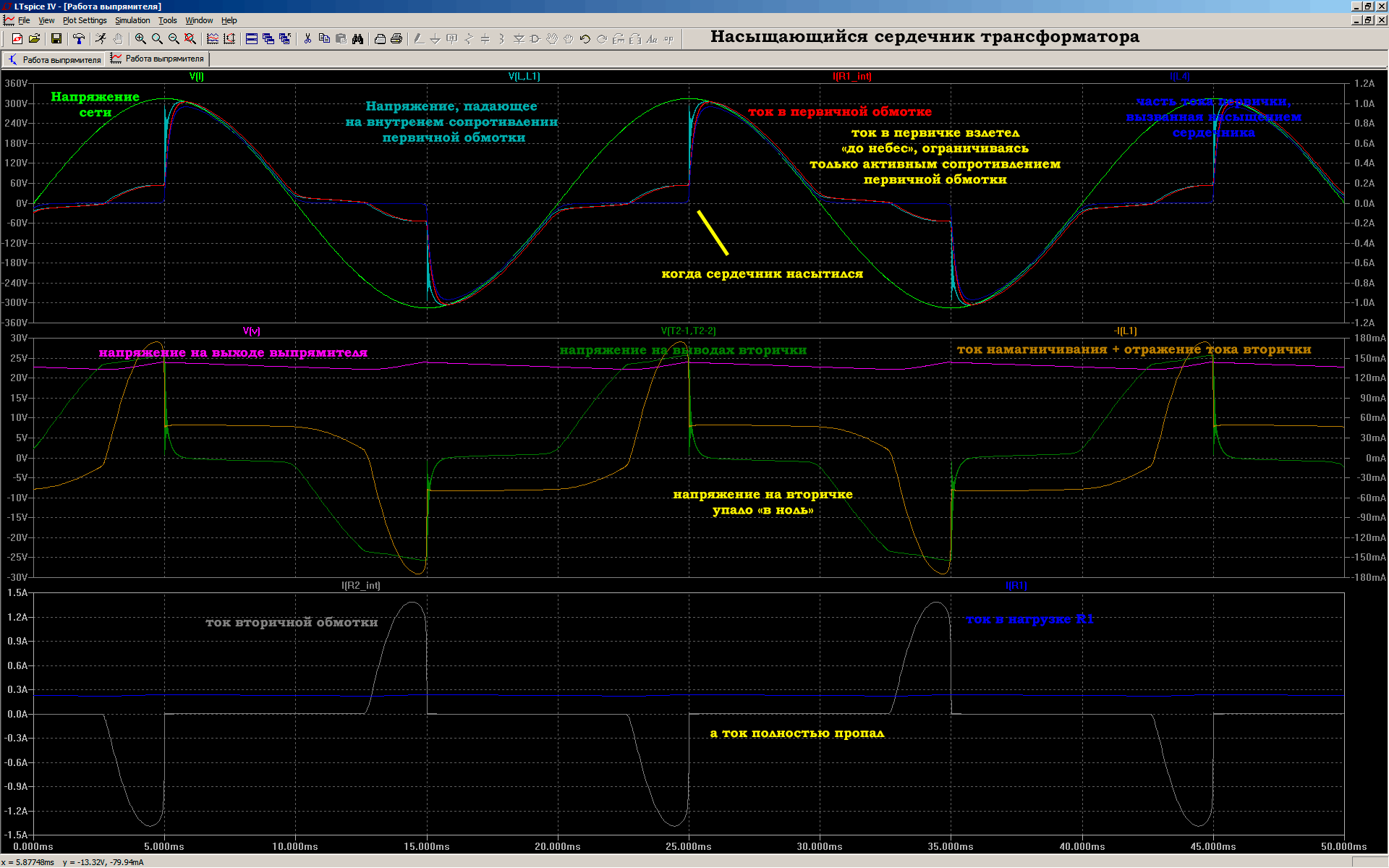Select the Wire pencil tool
This screenshot has height=868, width=1389.
coord(419,39)
